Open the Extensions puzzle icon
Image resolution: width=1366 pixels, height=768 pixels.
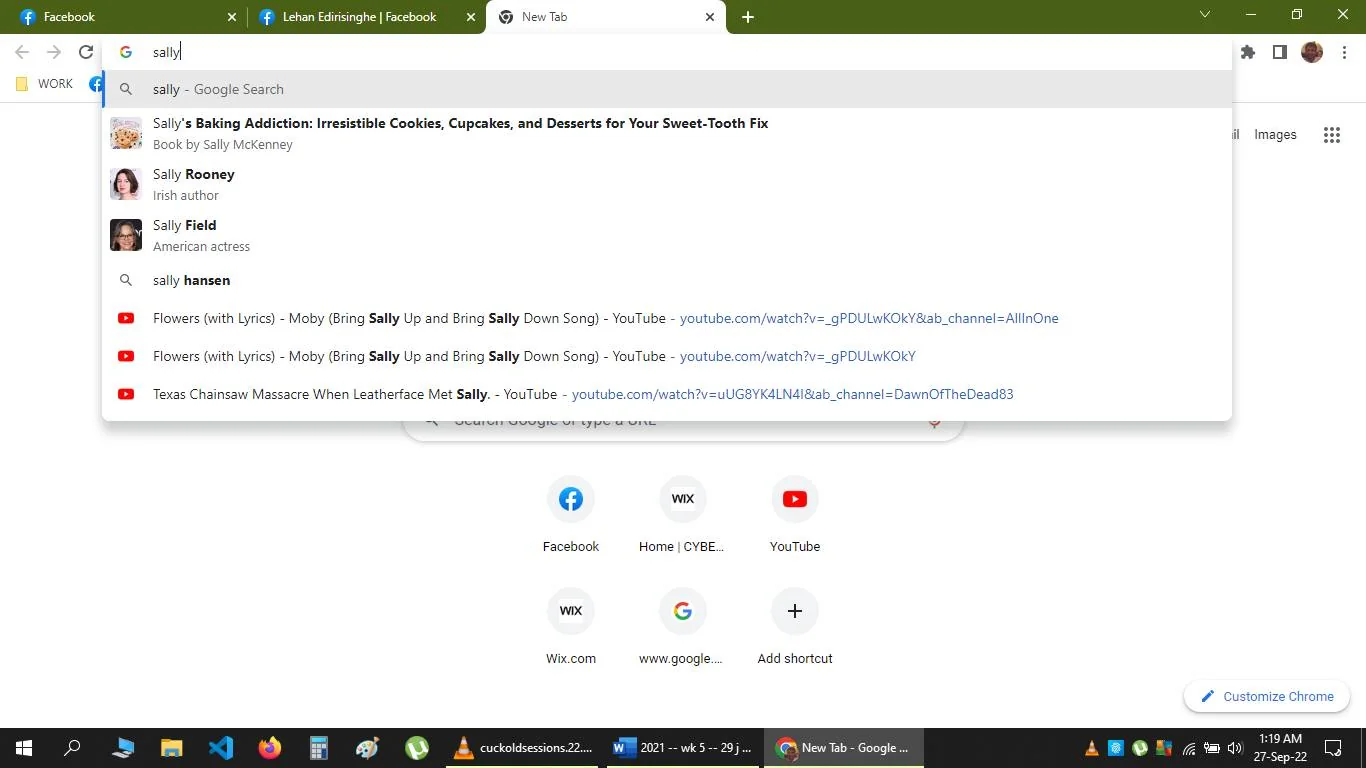click(1248, 52)
